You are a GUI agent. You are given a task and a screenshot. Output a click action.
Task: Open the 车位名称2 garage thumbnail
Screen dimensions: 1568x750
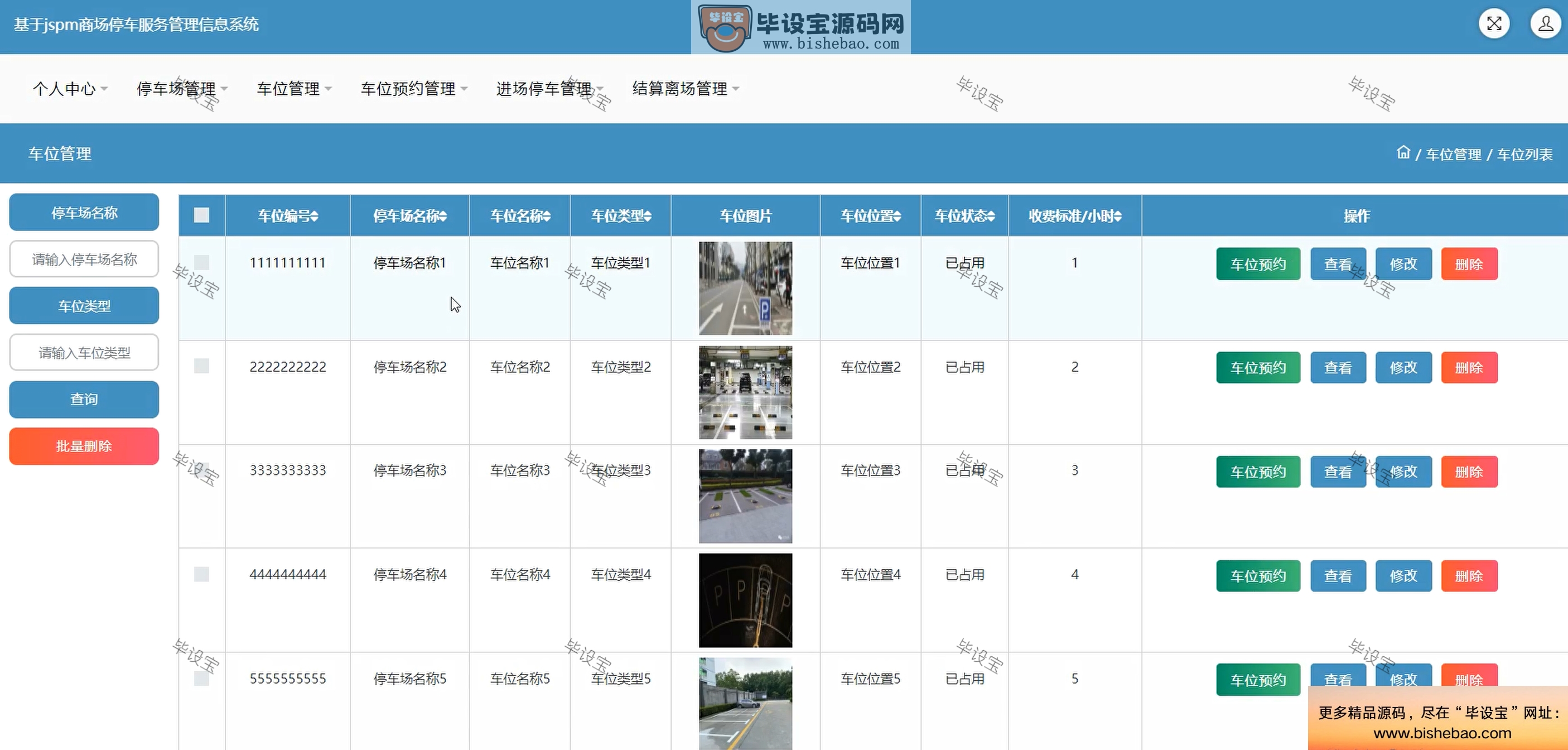coord(746,393)
